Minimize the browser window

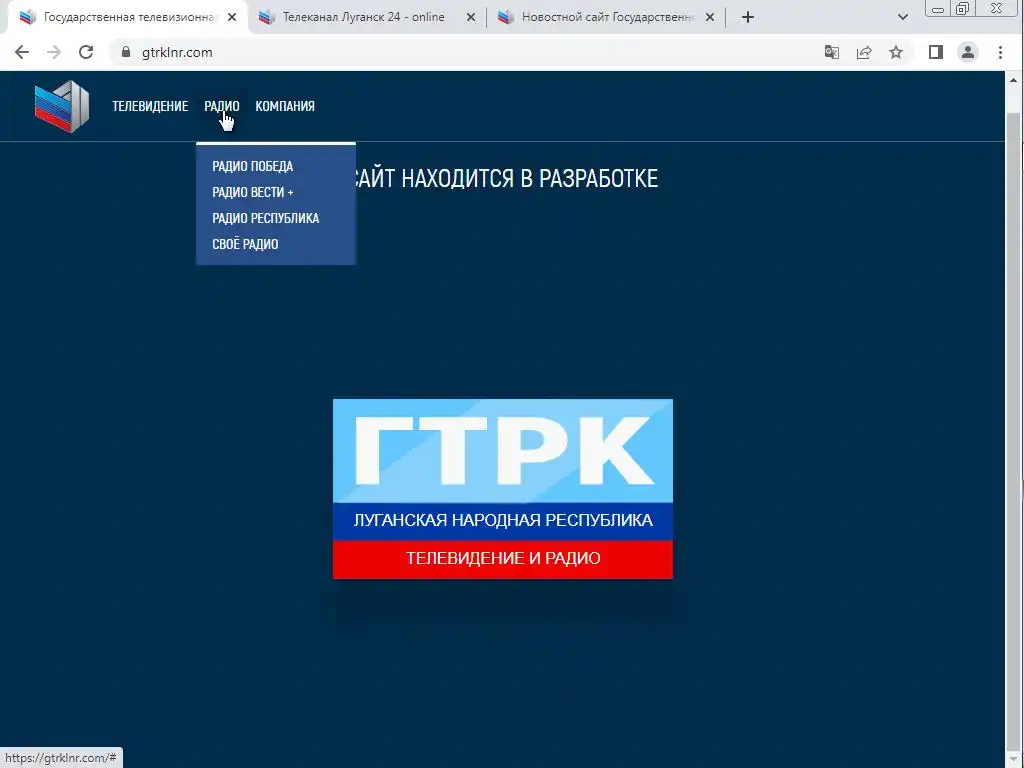click(x=938, y=9)
